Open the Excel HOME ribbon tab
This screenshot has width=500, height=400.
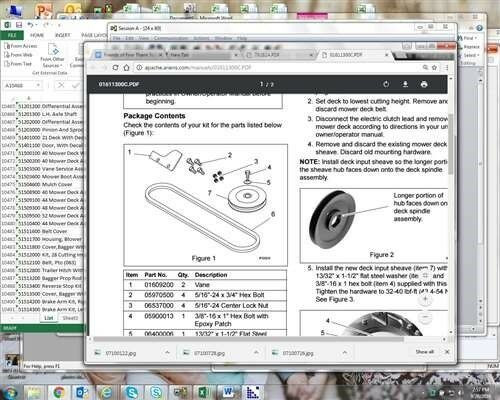[x=37, y=35]
